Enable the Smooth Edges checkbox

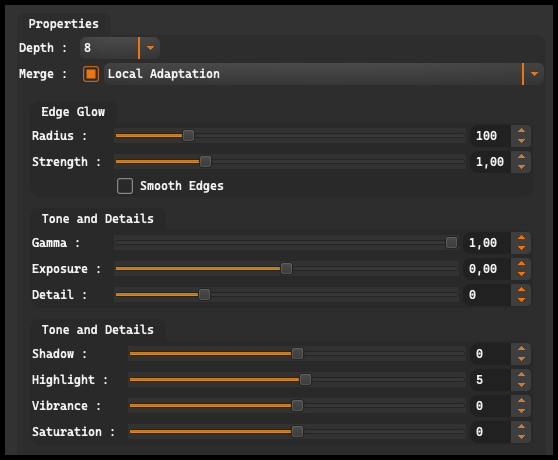125,186
